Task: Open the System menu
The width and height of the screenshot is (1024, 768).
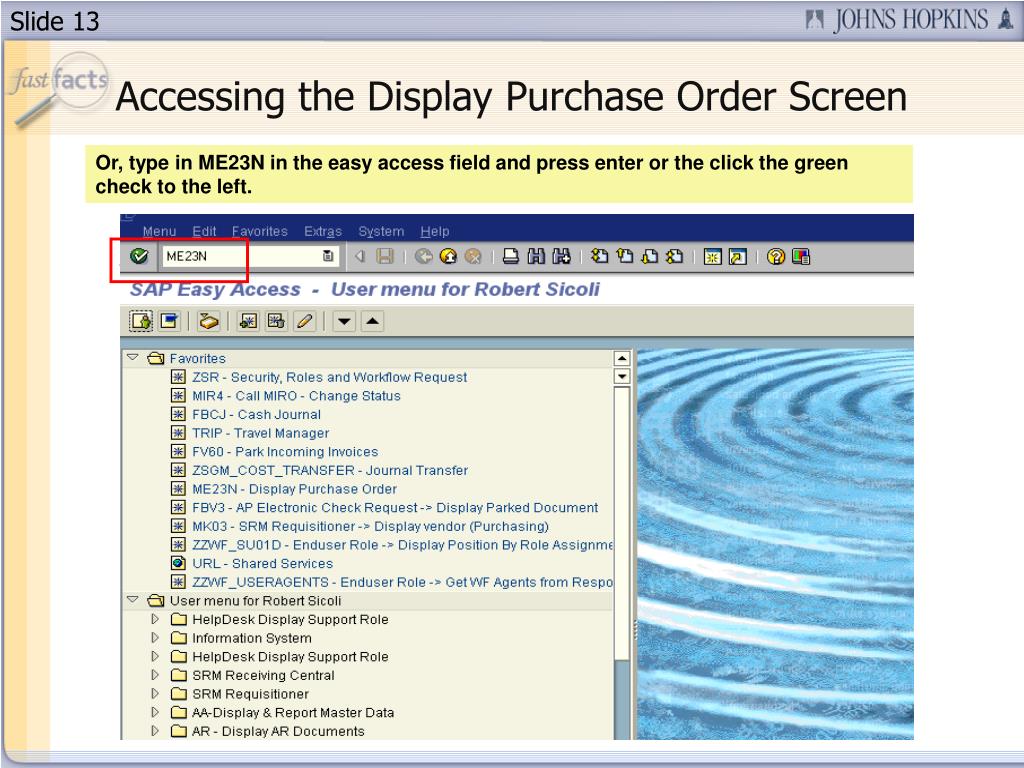Action: [381, 231]
